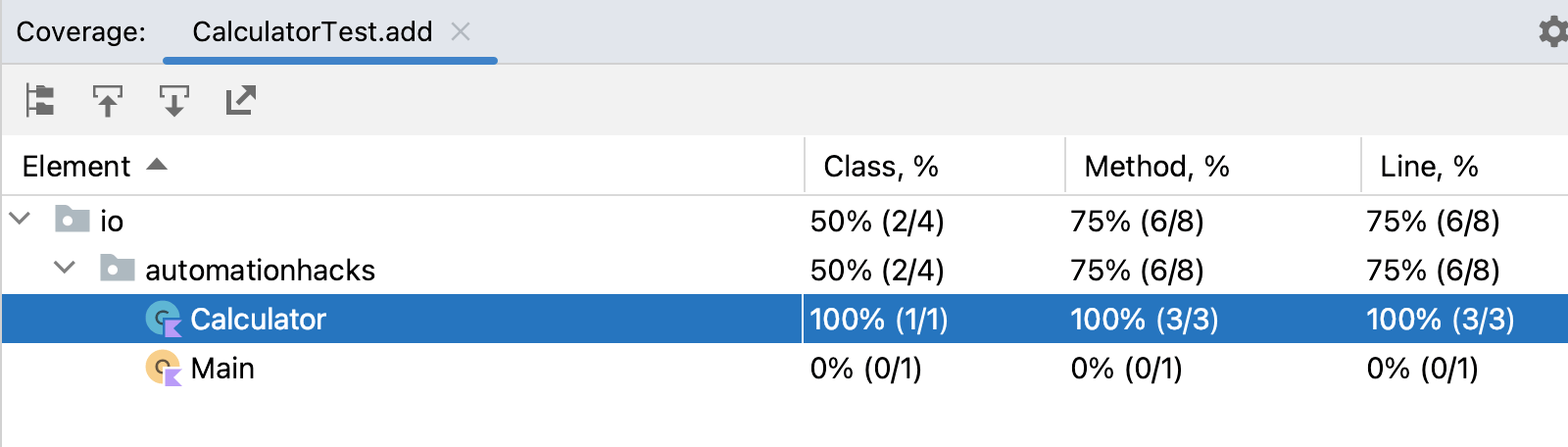Toggle sort arrow next to Element

[157, 166]
